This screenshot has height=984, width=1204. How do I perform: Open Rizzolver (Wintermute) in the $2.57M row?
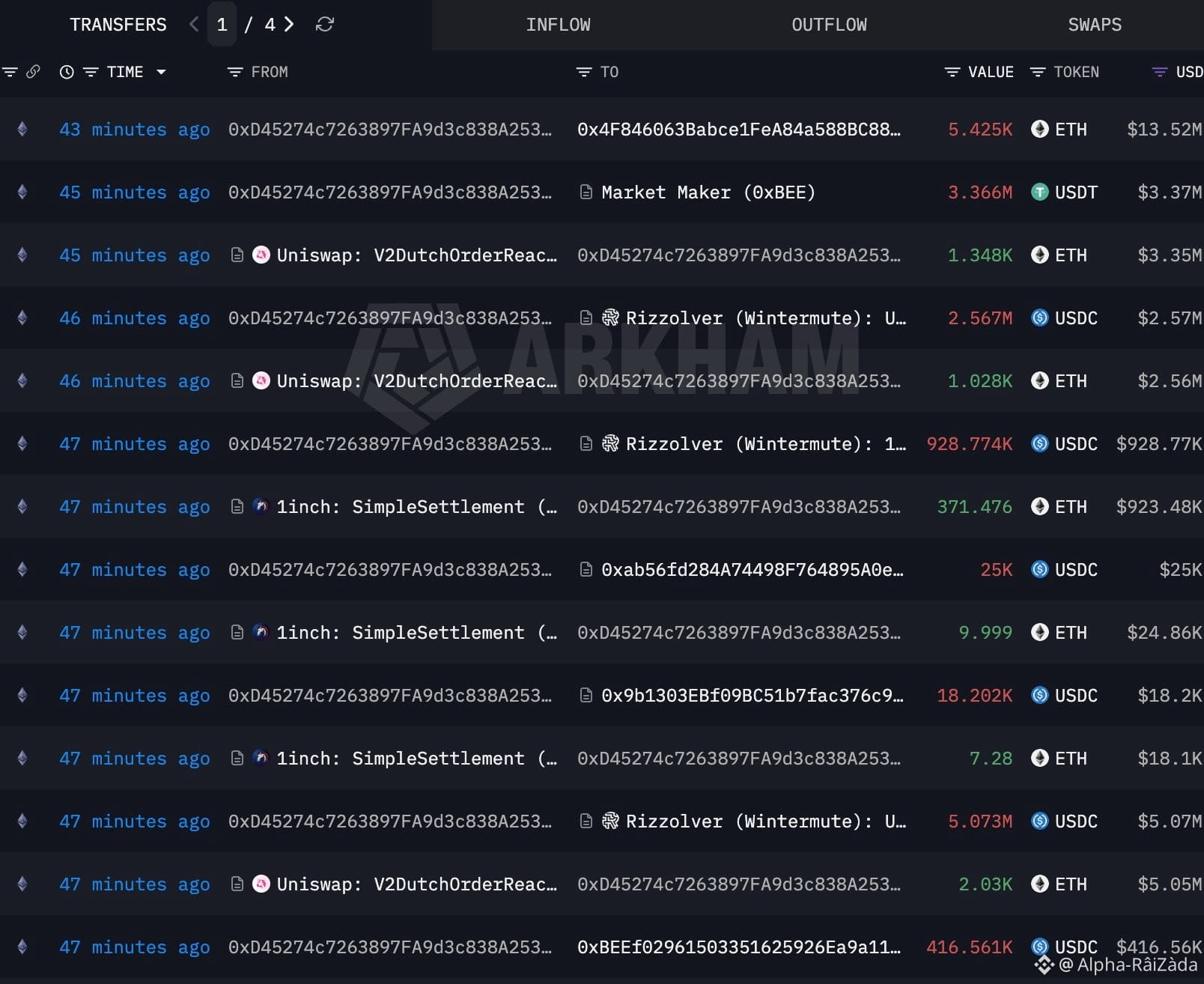pyautogui.click(x=766, y=318)
